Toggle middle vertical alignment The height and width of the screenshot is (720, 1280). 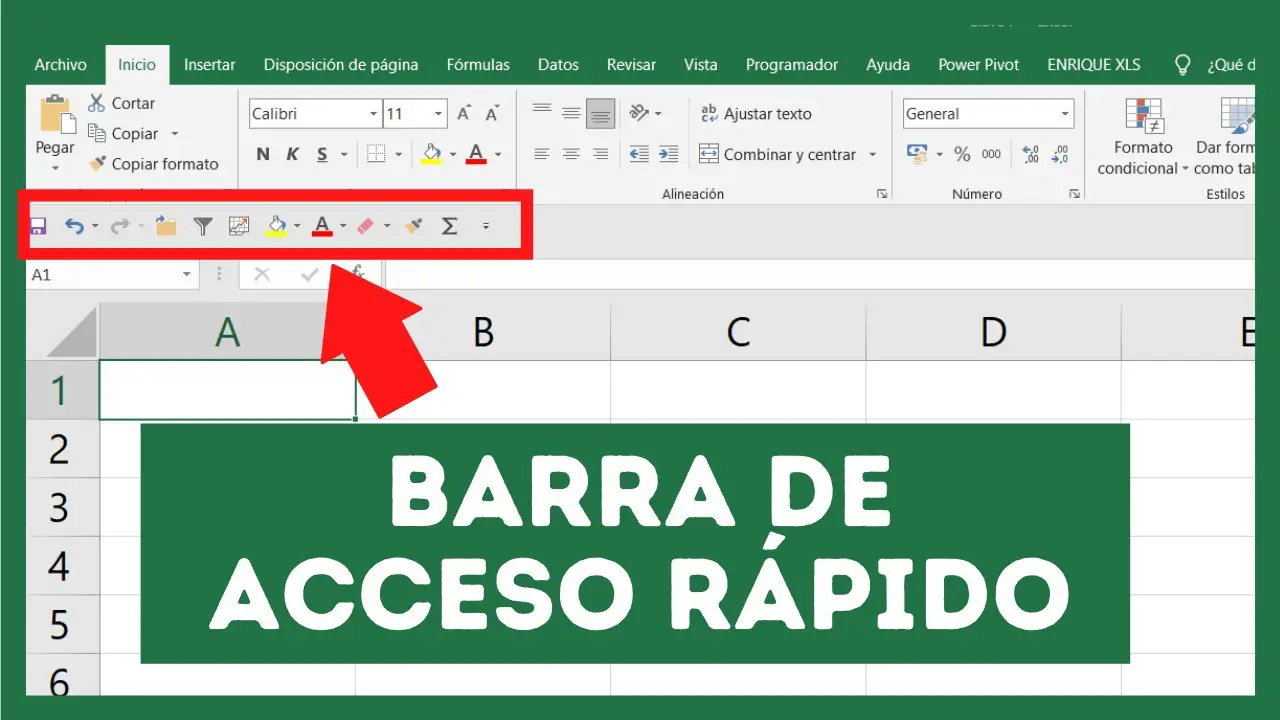click(x=571, y=113)
